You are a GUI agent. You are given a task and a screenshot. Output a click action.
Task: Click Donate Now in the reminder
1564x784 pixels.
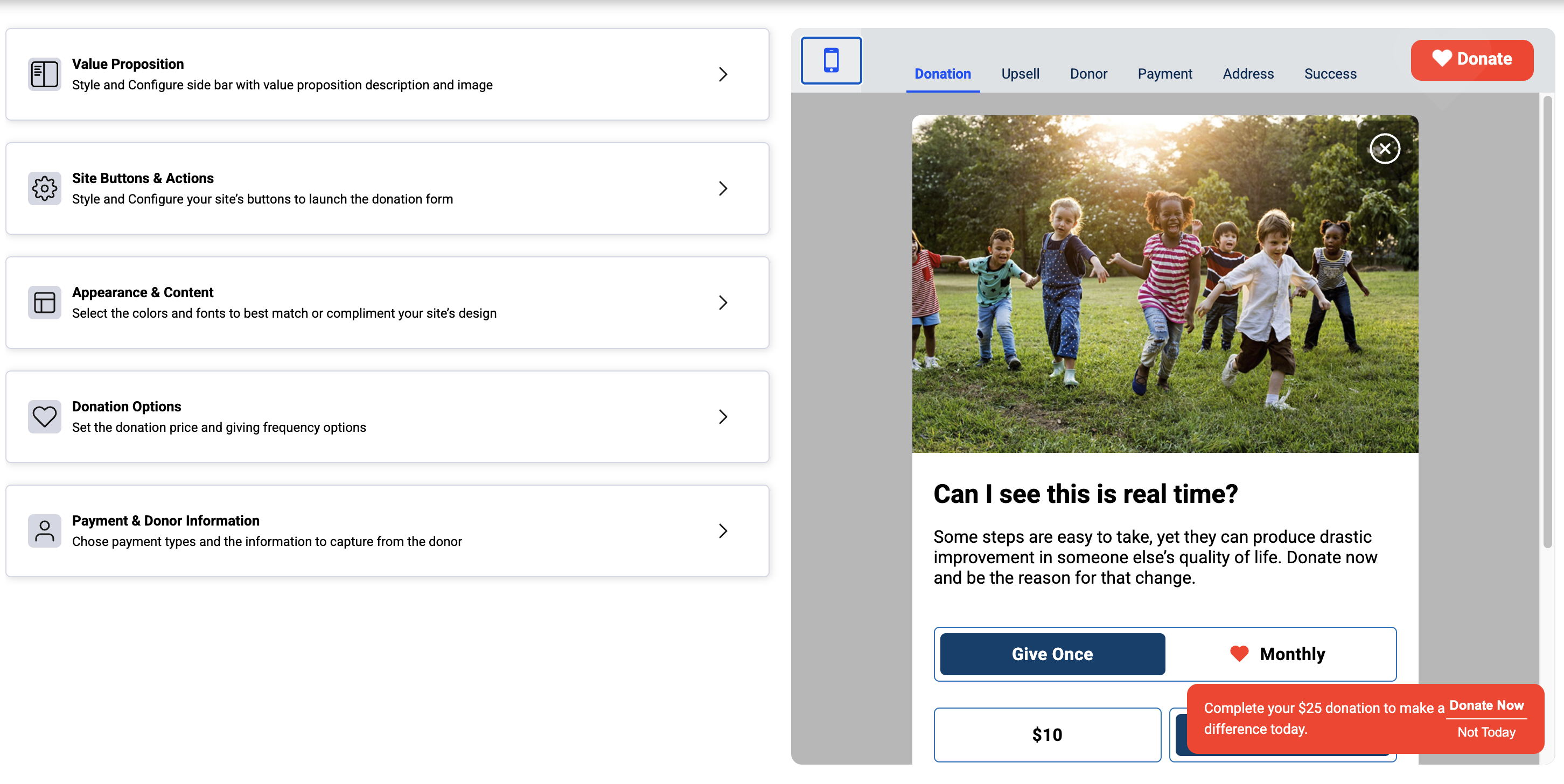tap(1486, 705)
